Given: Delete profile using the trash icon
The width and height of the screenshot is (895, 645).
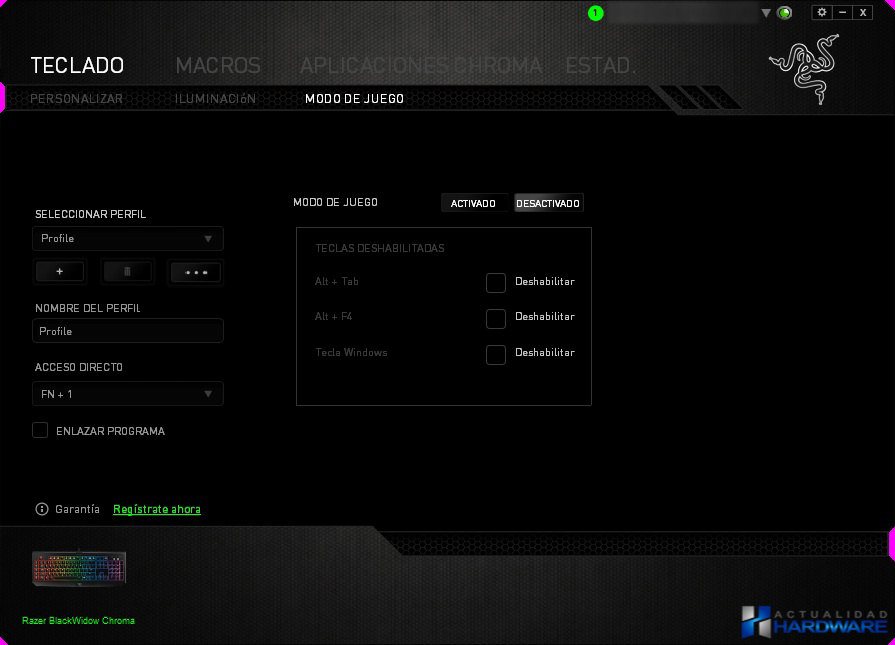Looking at the screenshot, I should 127,271.
